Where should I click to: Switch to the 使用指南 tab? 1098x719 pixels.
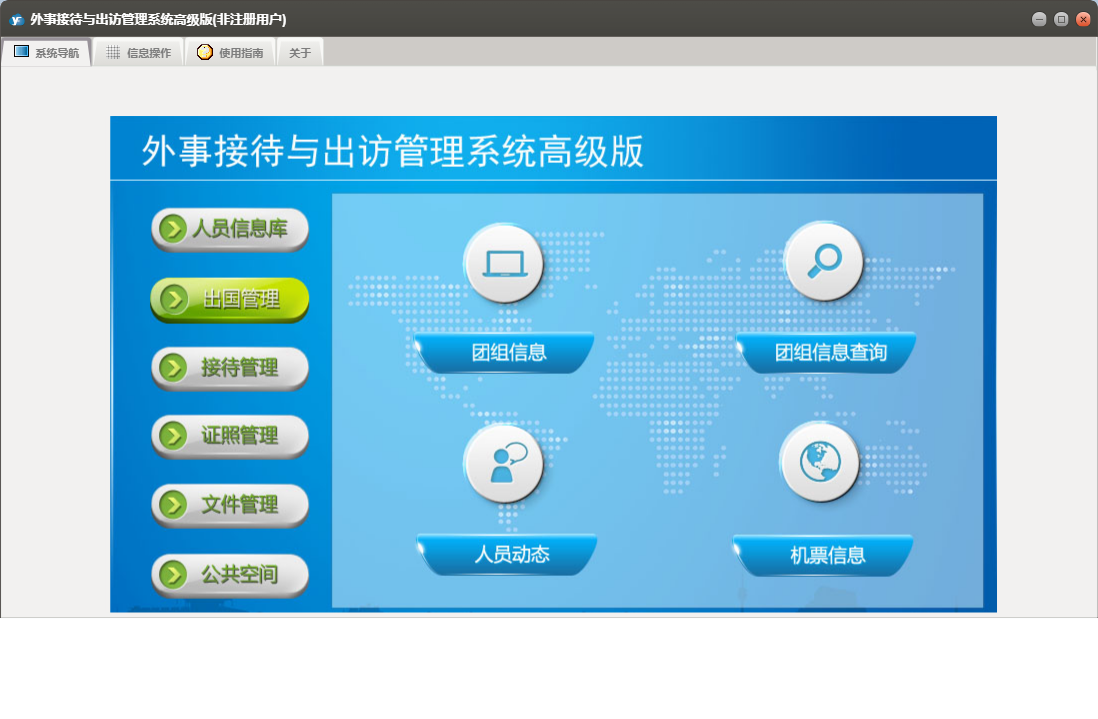point(230,53)
